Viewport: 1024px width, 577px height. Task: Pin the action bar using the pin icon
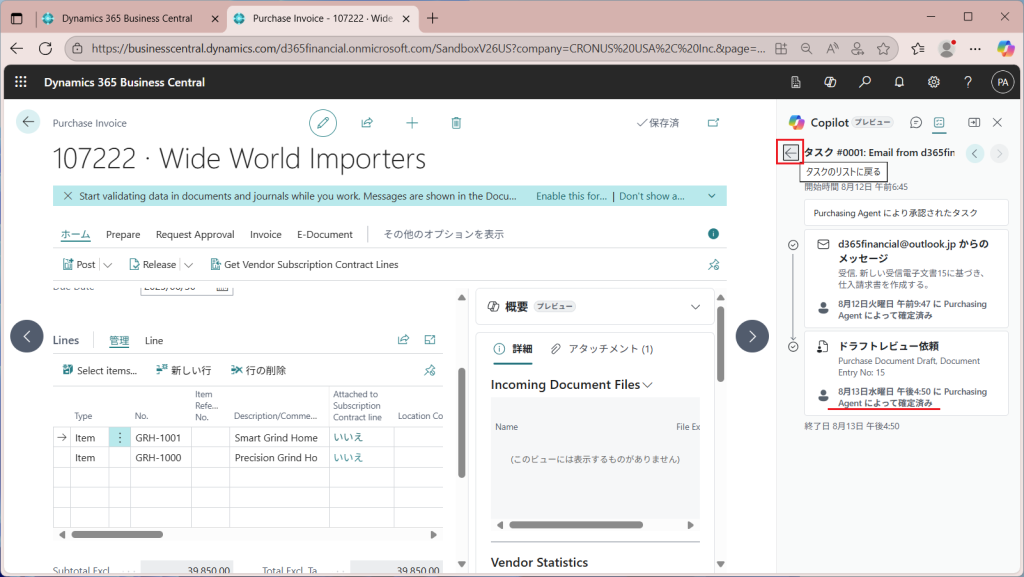tap(713, 264)
